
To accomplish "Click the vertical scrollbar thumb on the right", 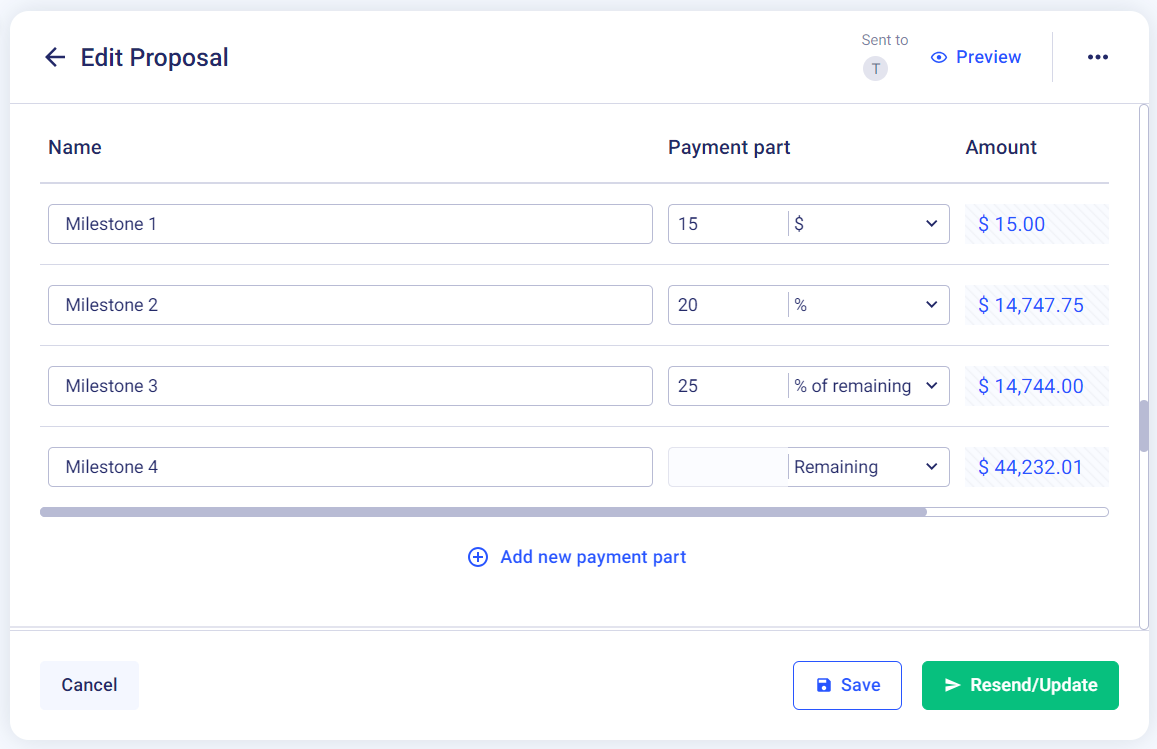I will pyautogui.click(x=1144, y=426).
